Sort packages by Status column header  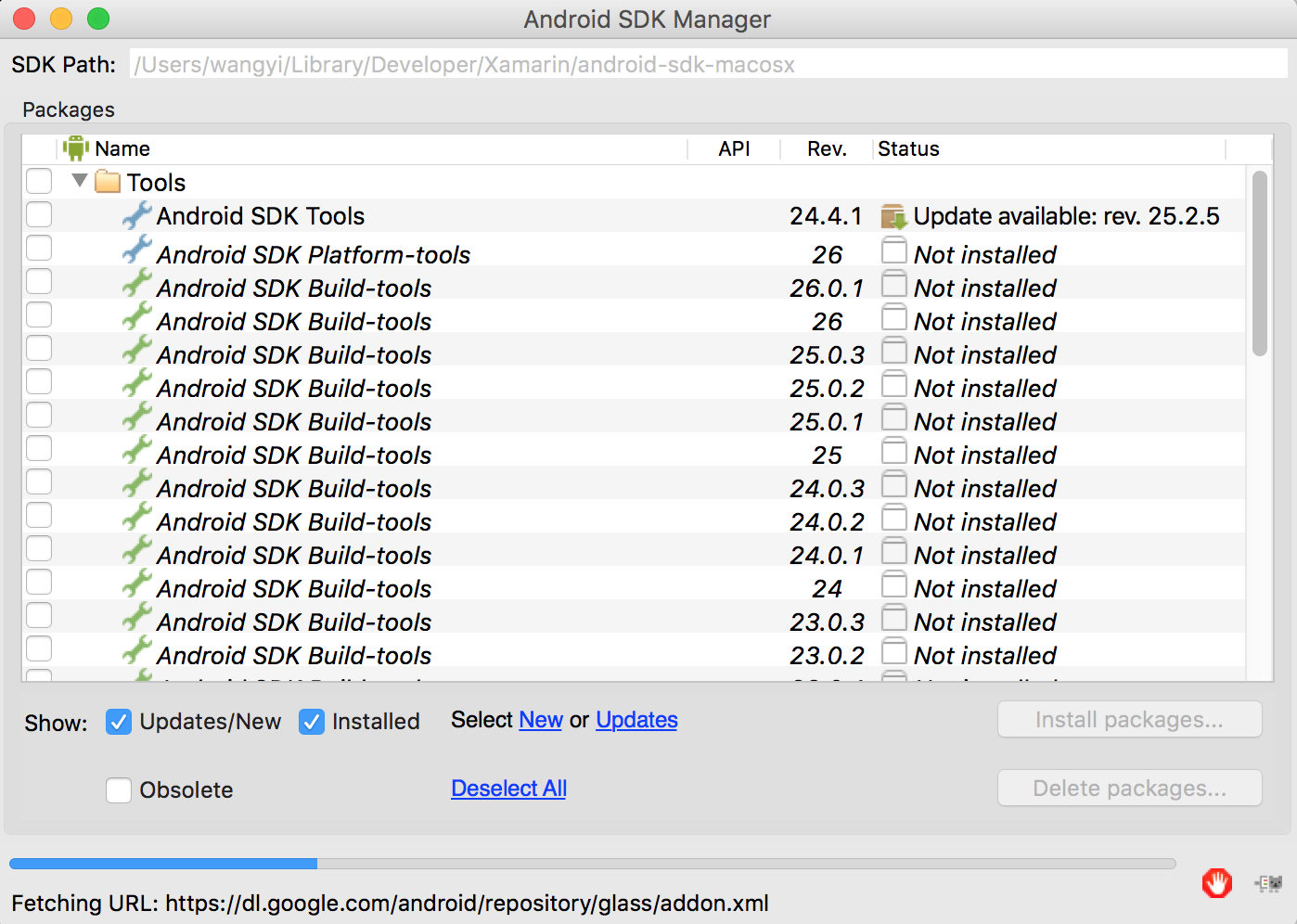pos(1049,148)
